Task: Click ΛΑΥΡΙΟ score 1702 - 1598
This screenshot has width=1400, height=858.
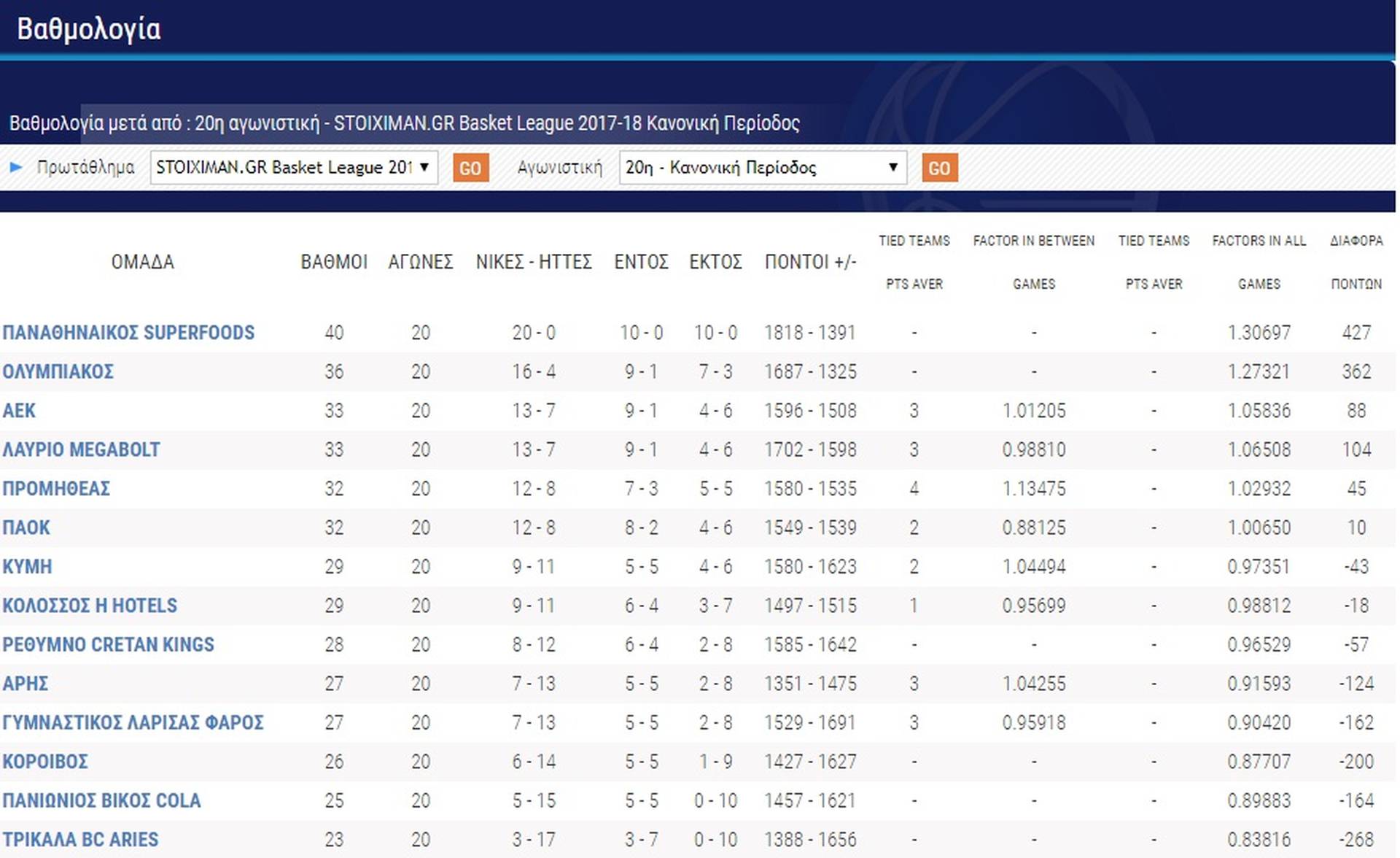Action: click(x=810, y=449)
